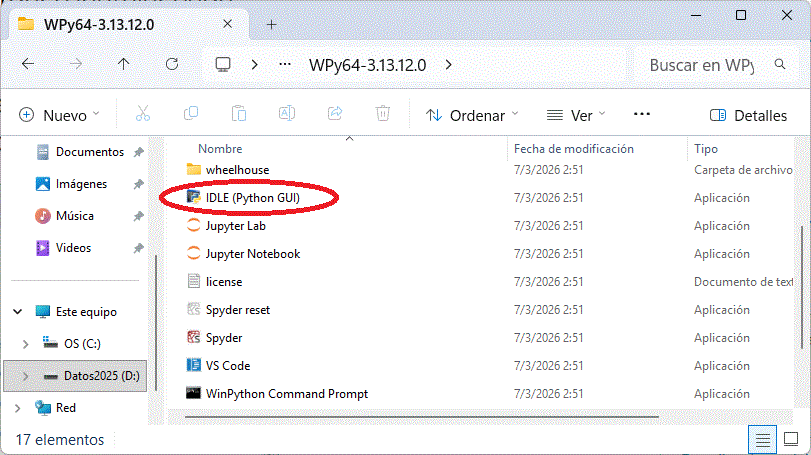
Task: Click the Paste clipboard icon
Action: pos(238,114)
